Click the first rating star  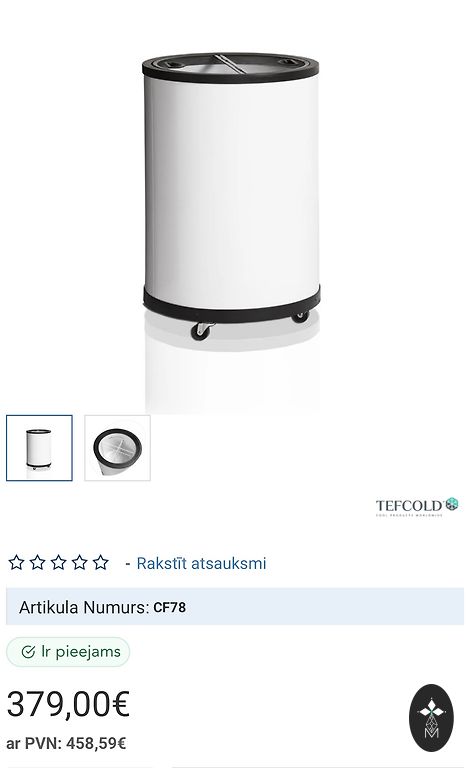17,562
